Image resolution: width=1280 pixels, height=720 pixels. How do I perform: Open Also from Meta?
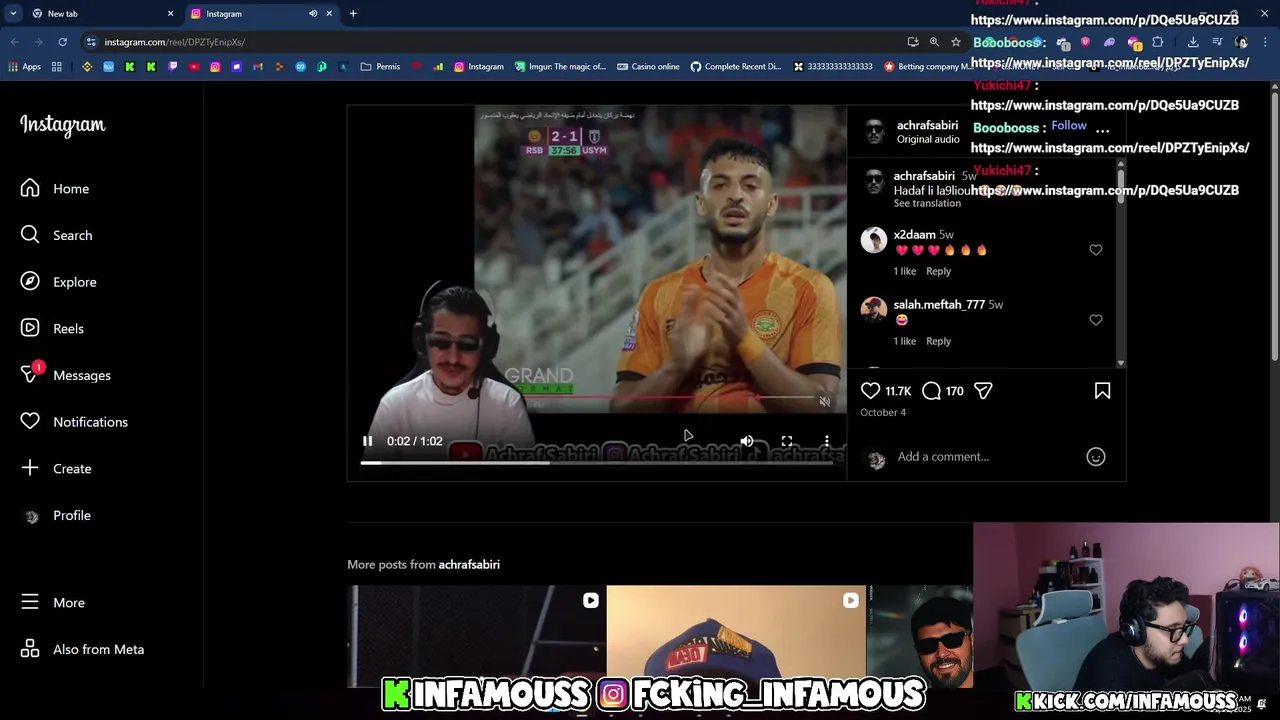point(82,649)
